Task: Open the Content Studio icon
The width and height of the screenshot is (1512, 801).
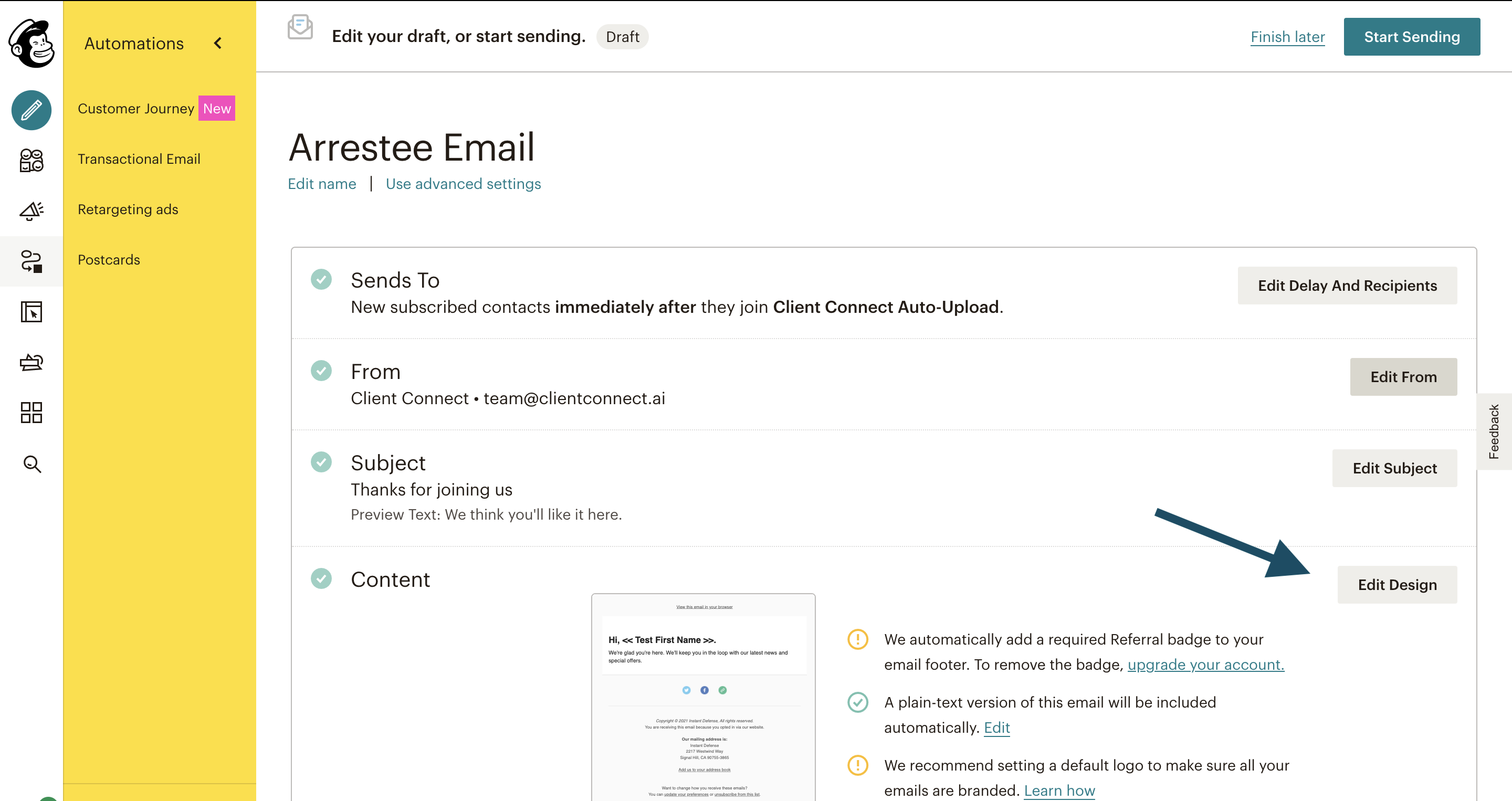Action: pos(31,363)
